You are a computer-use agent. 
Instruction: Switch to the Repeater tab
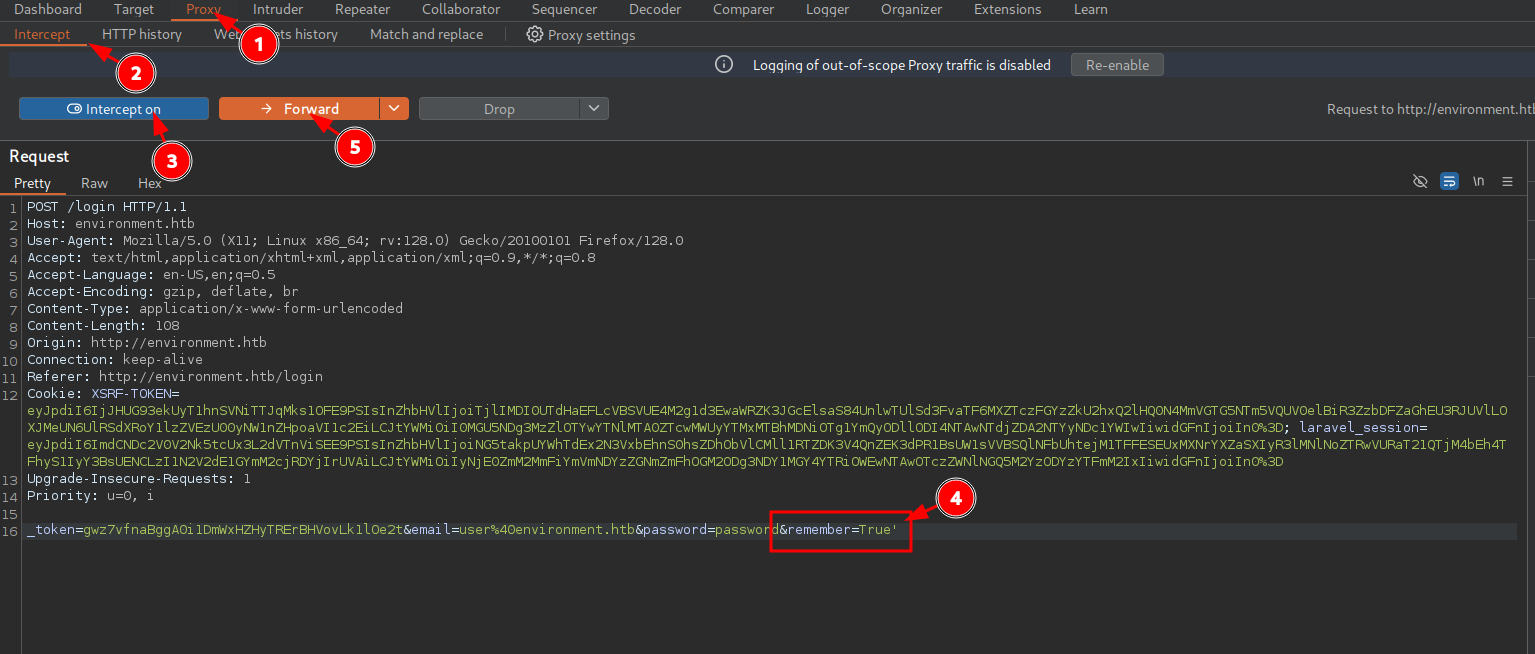[362, 9]
